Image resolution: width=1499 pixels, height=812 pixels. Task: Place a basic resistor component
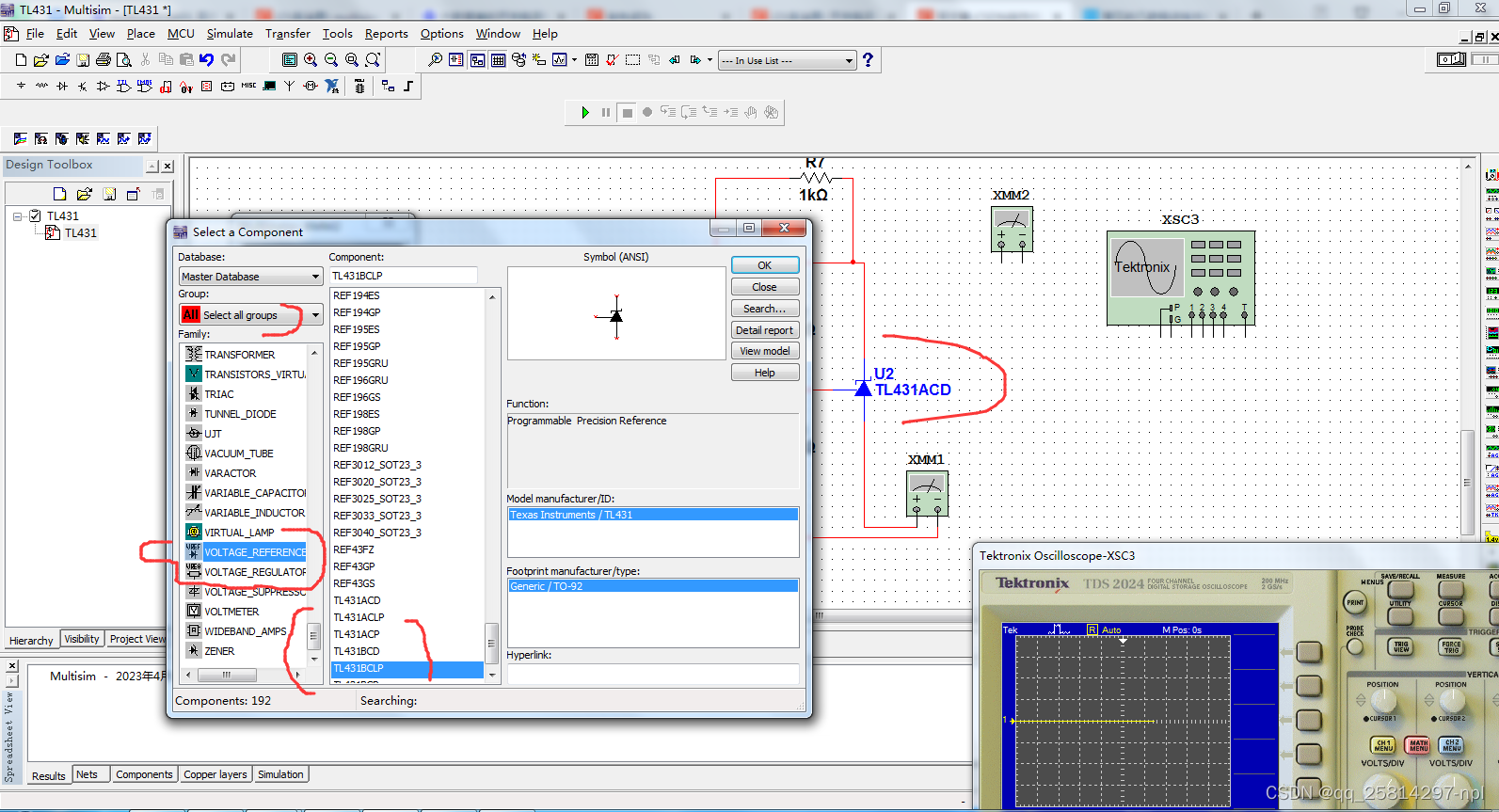tap(41, 86)
